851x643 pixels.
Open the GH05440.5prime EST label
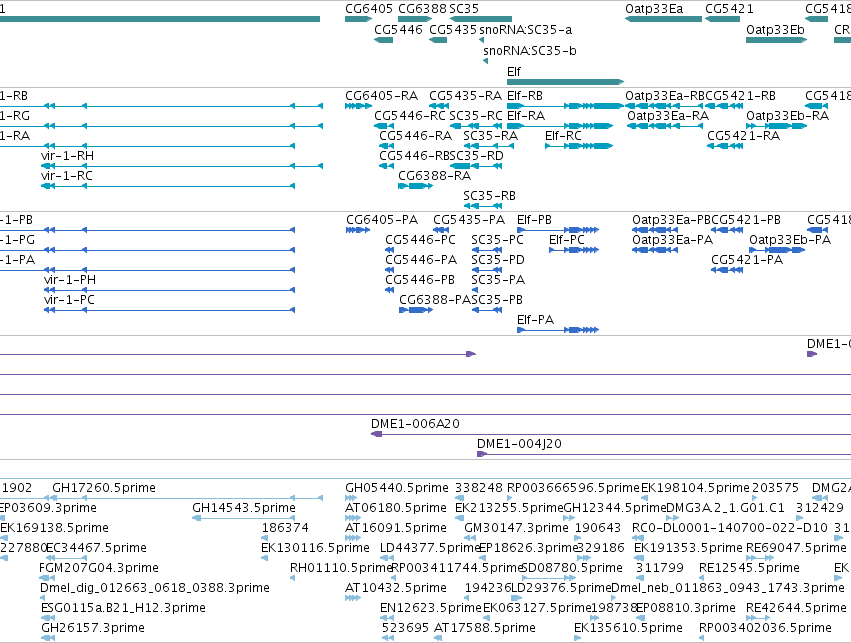pyautogui.click(x=397, y=488)
